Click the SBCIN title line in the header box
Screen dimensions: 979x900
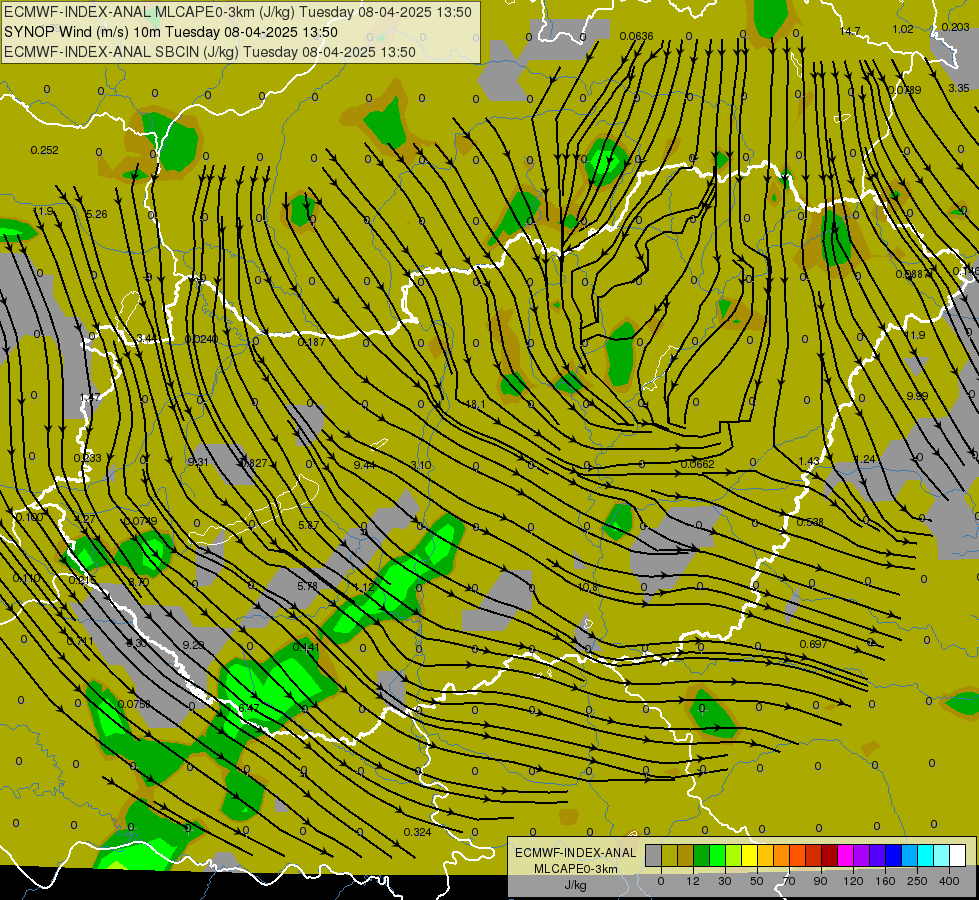coord(210,52)
